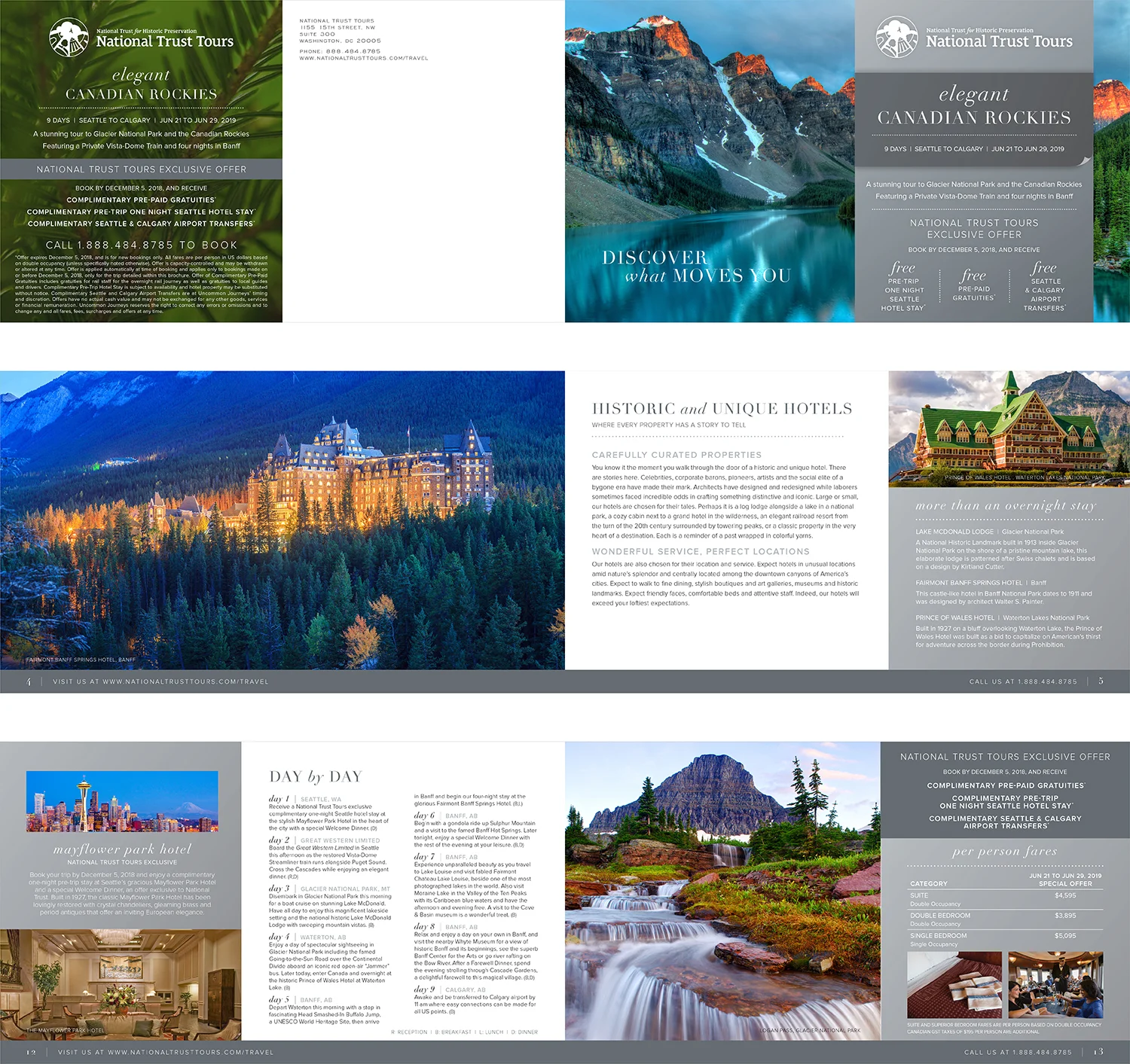Open the Logan Pass waterfall photo
The image size is (1130, 1064).
pyautogui.click(x=722, y=891)
